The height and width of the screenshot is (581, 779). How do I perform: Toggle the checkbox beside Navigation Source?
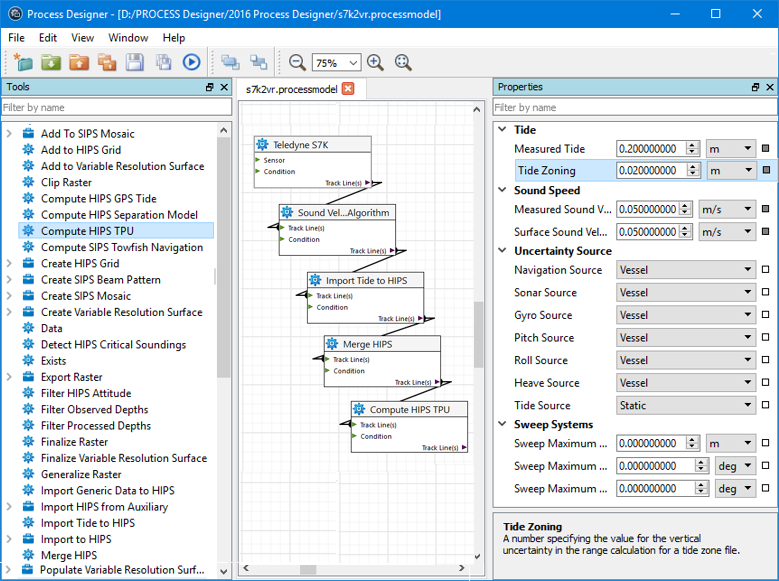point(766,270)
